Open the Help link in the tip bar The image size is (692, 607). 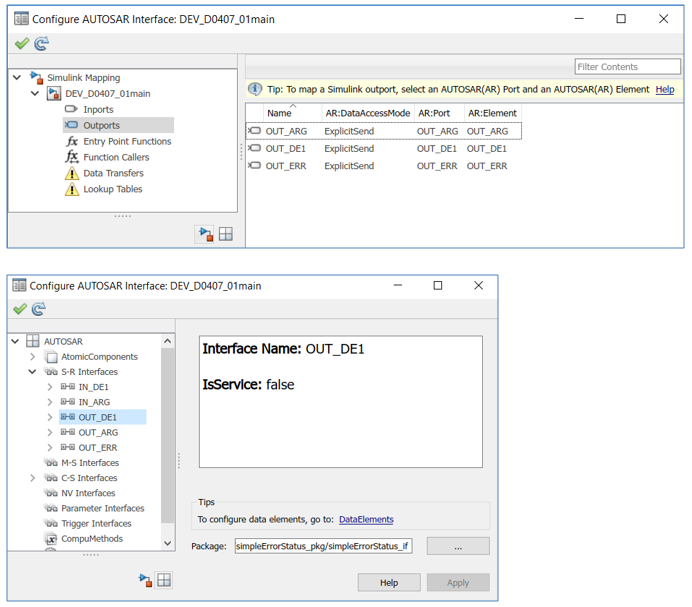665,89
